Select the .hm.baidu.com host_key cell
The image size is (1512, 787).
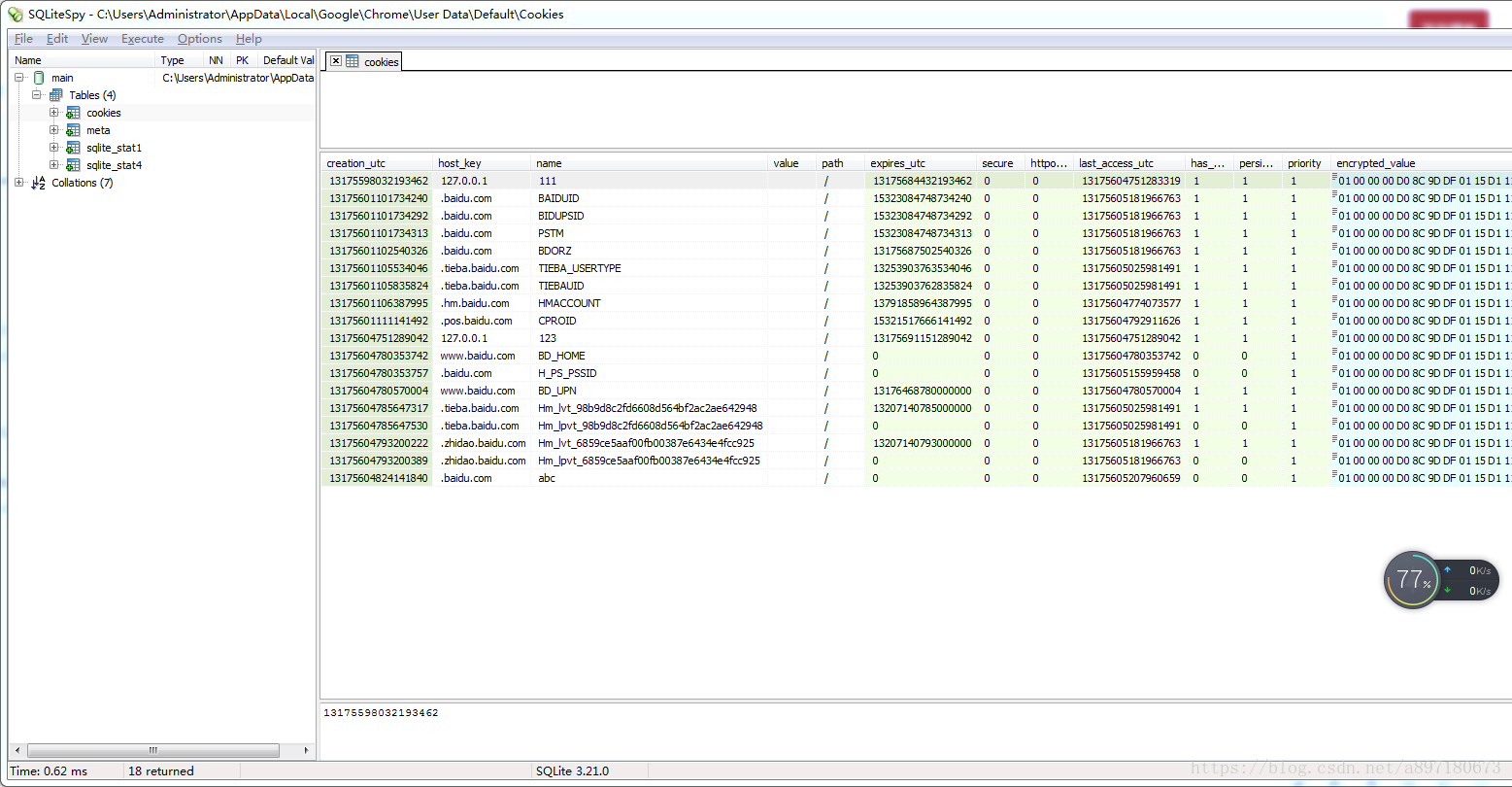(482, 303)
